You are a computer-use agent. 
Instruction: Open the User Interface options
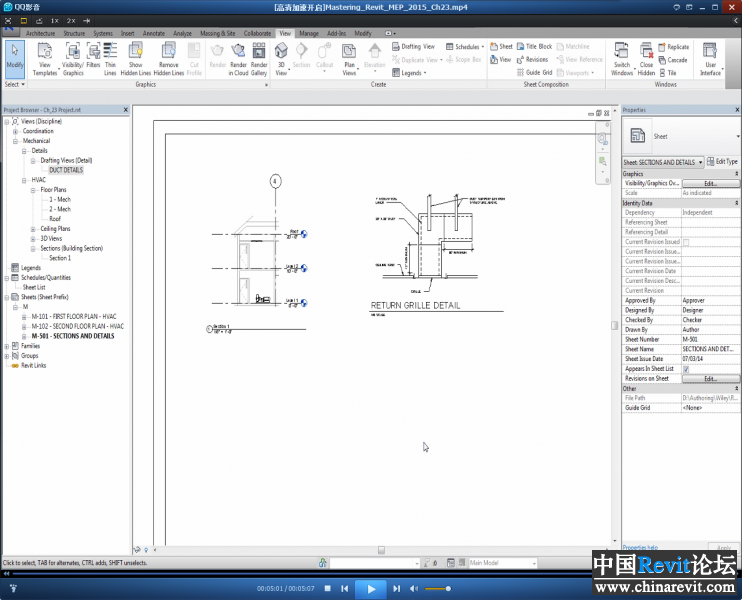click(710, 59)
